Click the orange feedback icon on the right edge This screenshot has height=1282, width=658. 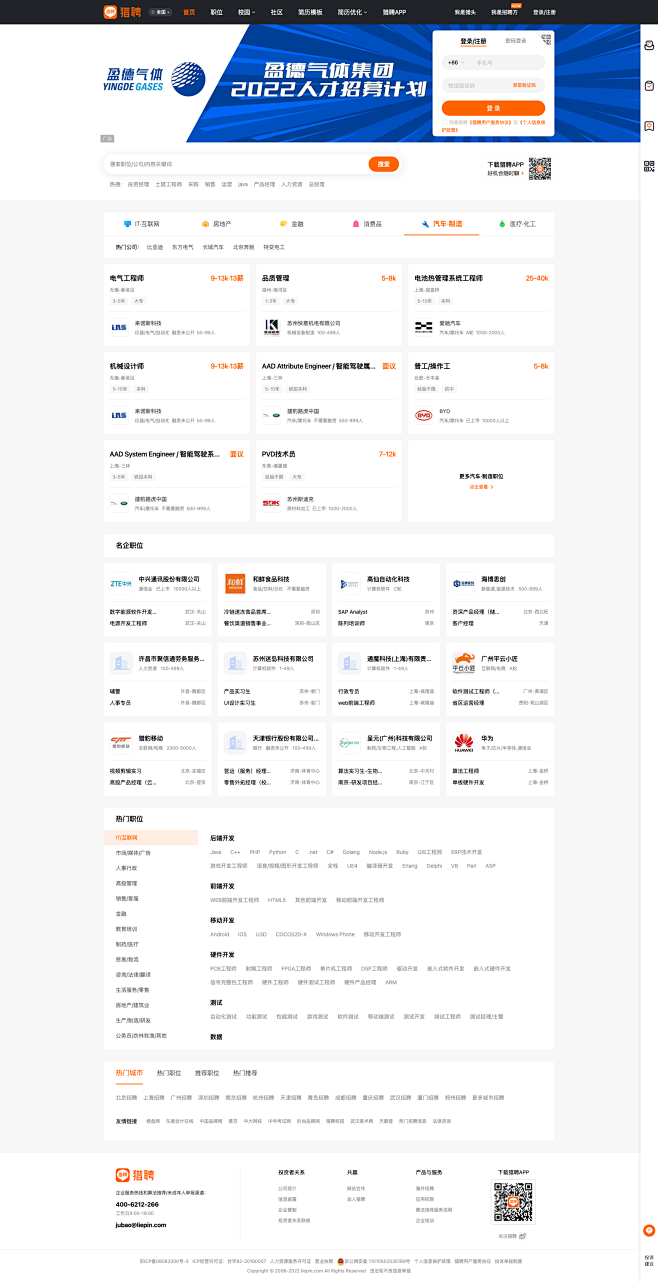tap(649, 1230)
